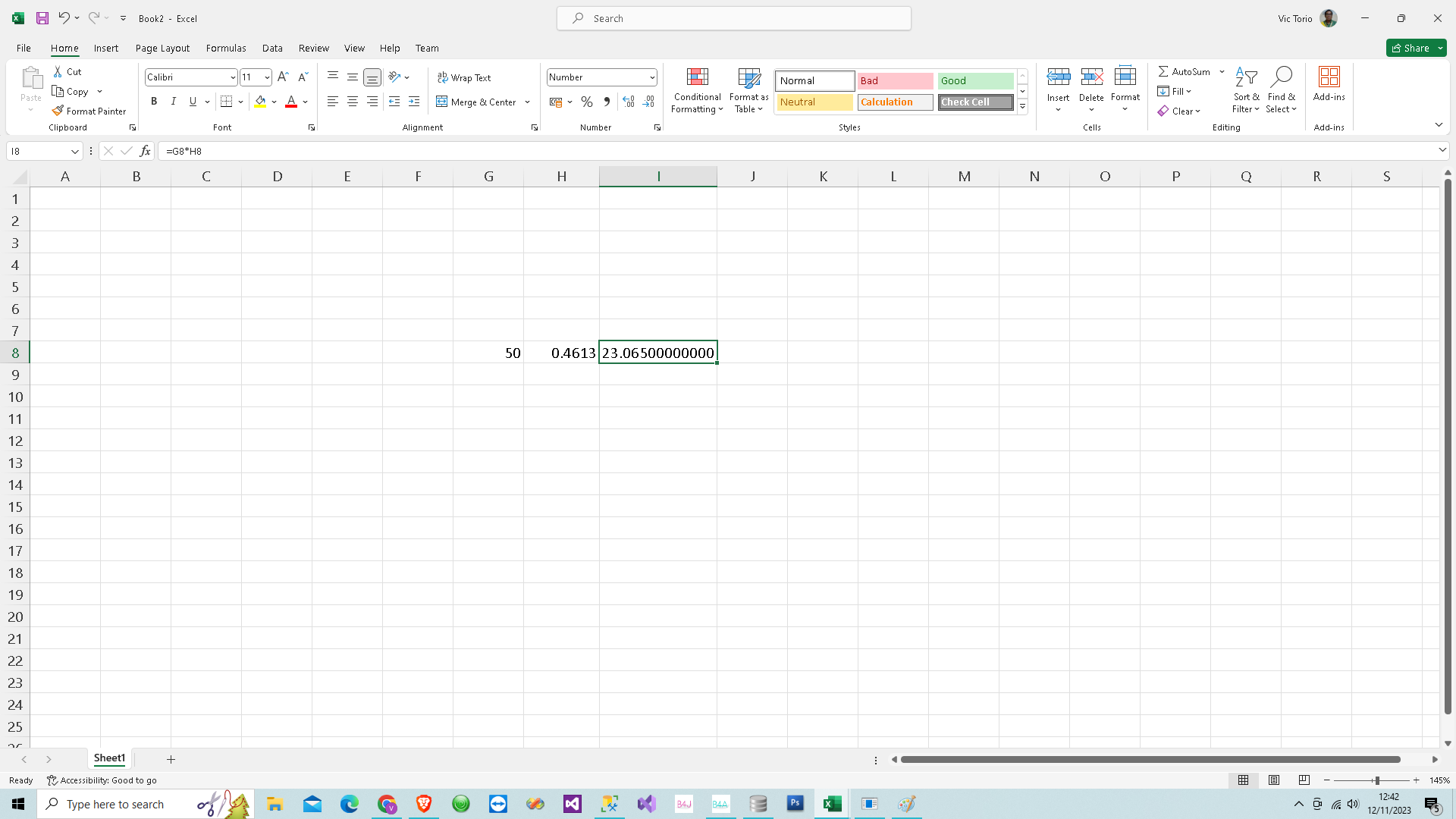
Task: Switch to Page Layout view in status bar
Action: pyautogui.click(x=1274, y=780)
